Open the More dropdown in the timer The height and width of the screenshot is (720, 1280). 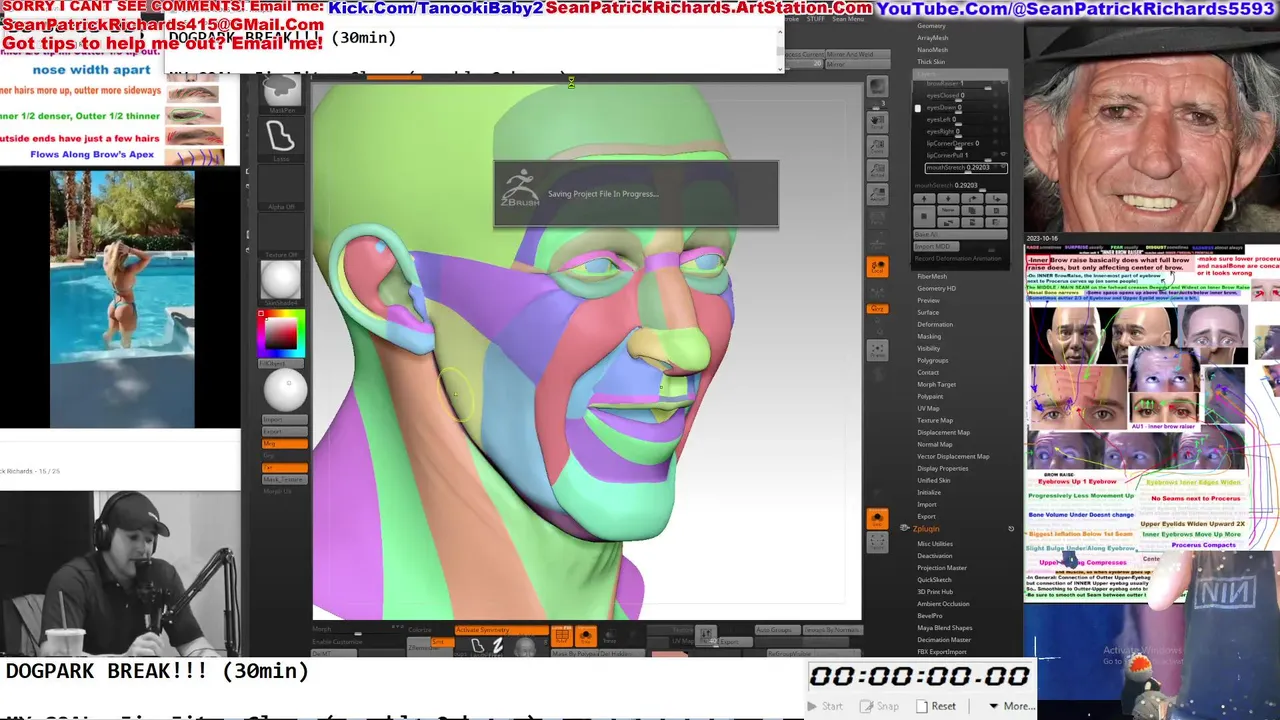[x=1011, y=706]
